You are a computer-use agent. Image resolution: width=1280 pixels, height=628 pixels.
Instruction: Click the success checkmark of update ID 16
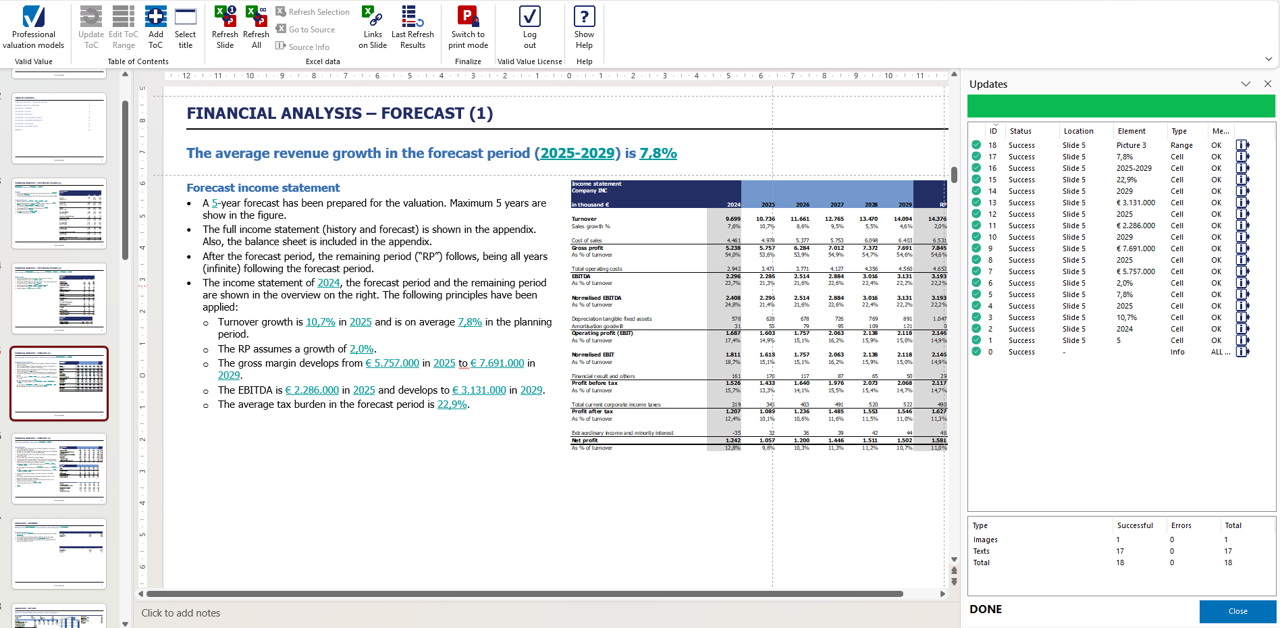[976, 168]
